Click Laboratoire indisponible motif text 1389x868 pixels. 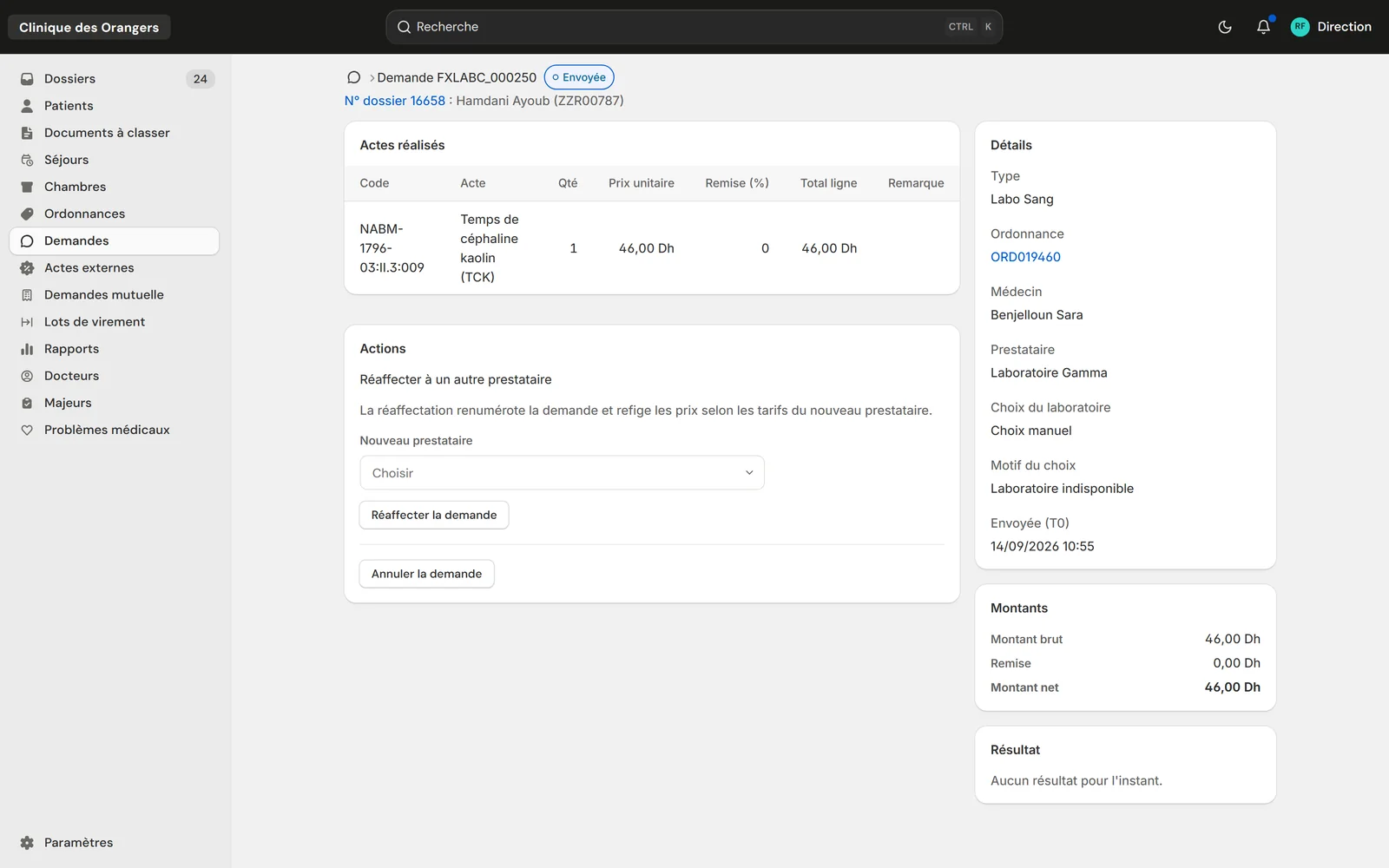coord(1062,489)
